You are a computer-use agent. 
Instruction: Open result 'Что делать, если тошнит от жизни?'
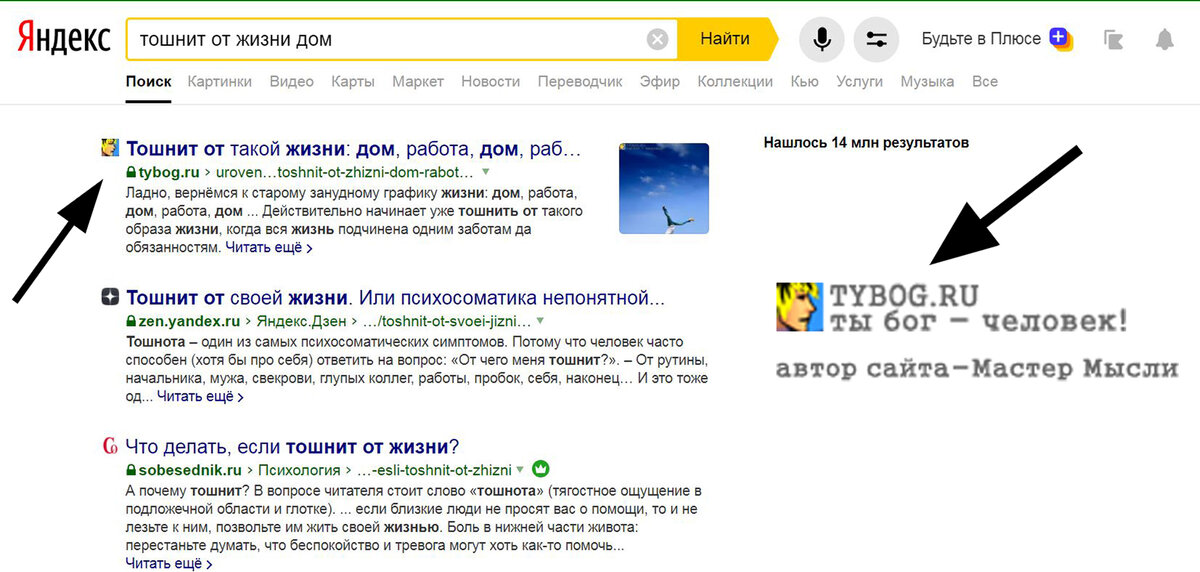coord(293,447)
